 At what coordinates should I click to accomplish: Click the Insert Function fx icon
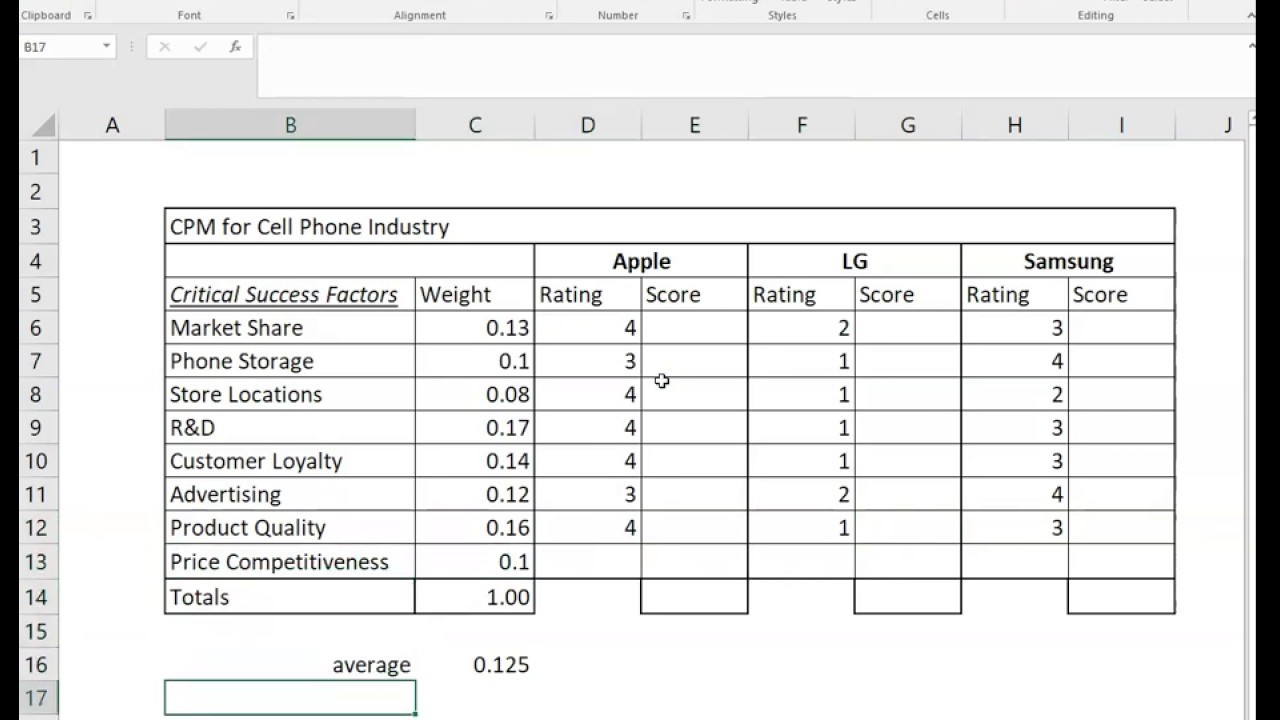[x=235, y=47]
